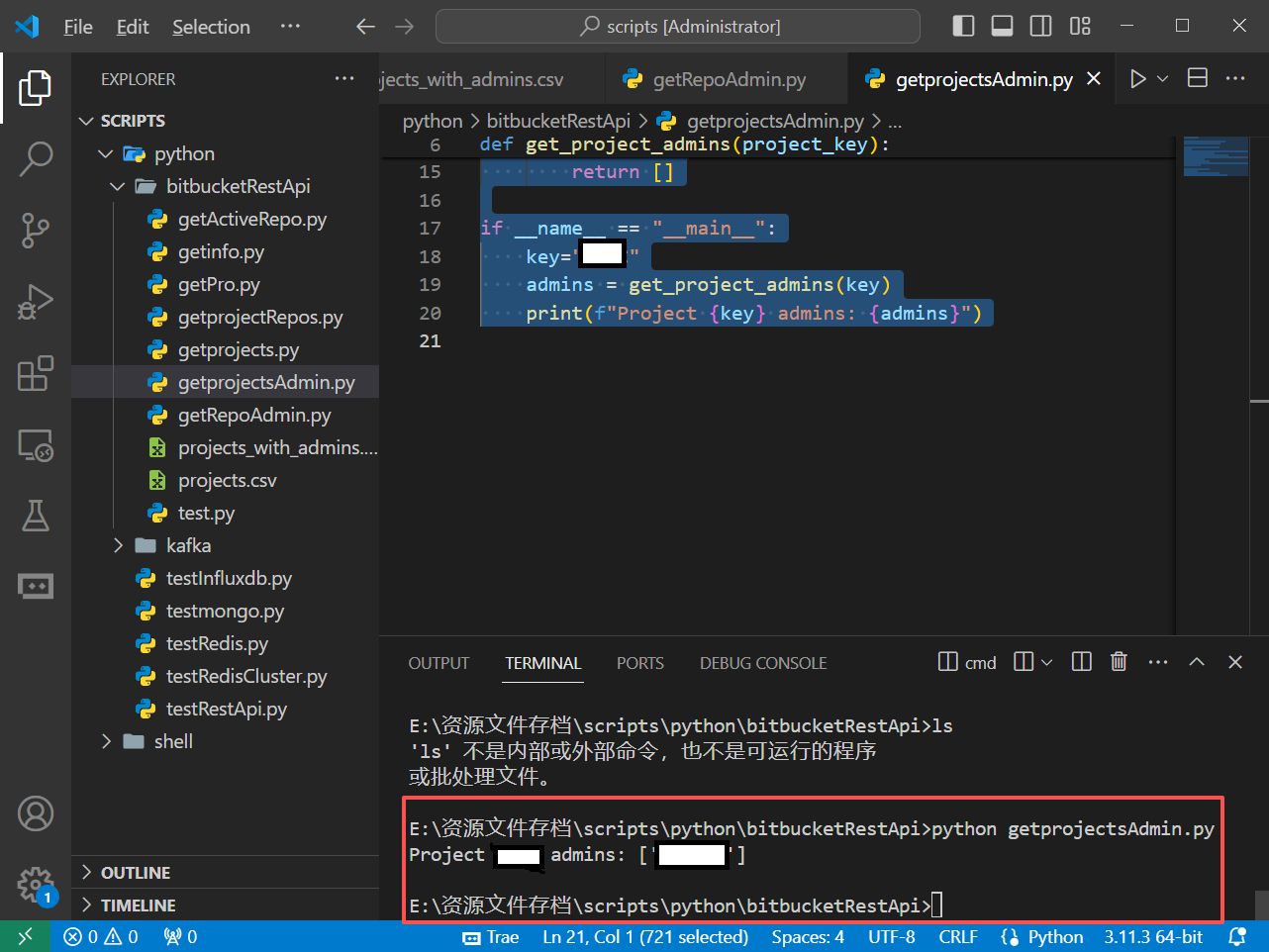
Task: Change indentation via Spaces: 4
Action: (x=808, y=936)
